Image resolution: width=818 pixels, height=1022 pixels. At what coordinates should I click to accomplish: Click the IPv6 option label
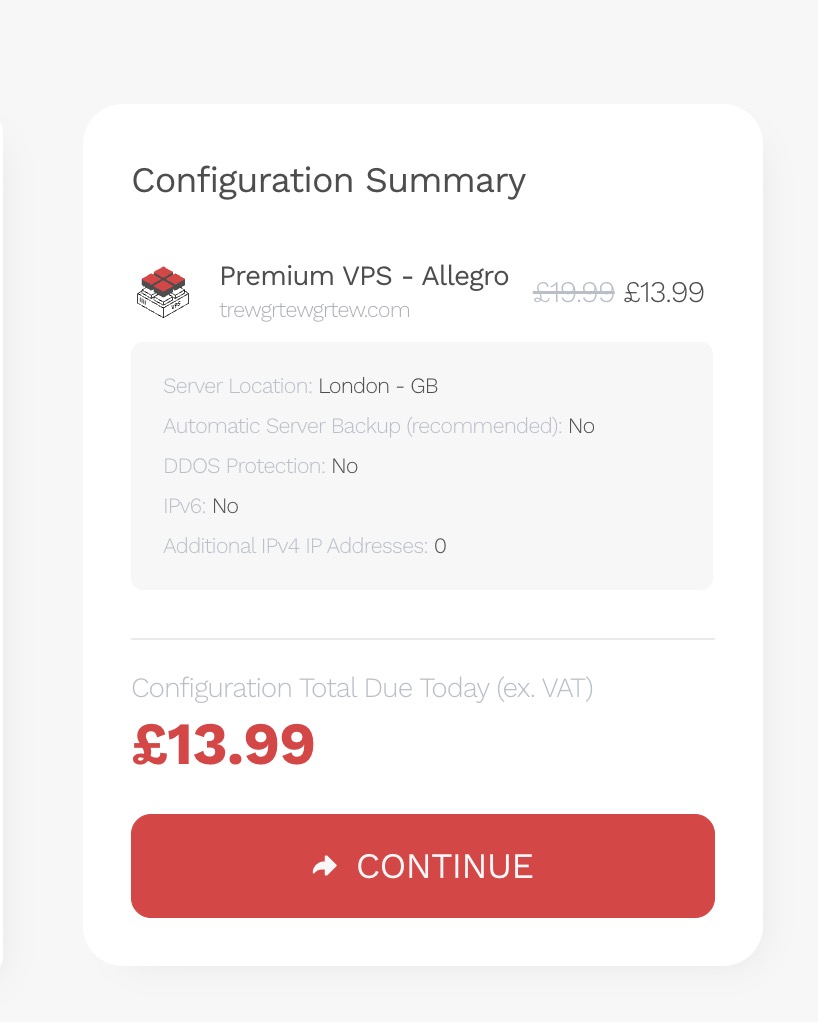point(185,506)
